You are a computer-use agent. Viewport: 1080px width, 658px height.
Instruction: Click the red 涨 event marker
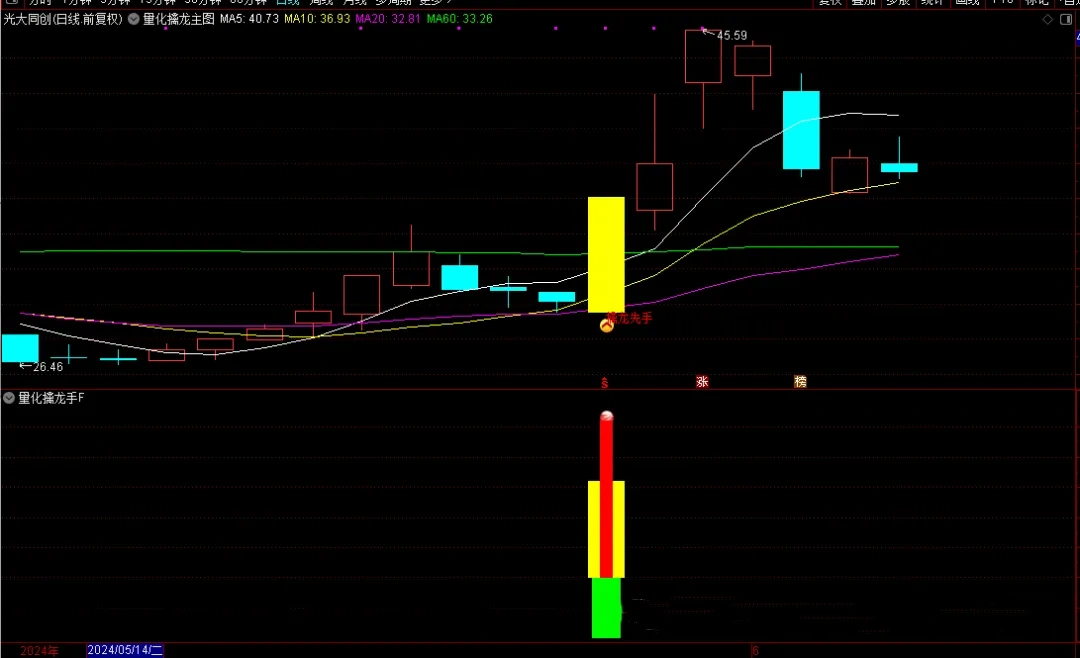[x=702, y=381]
